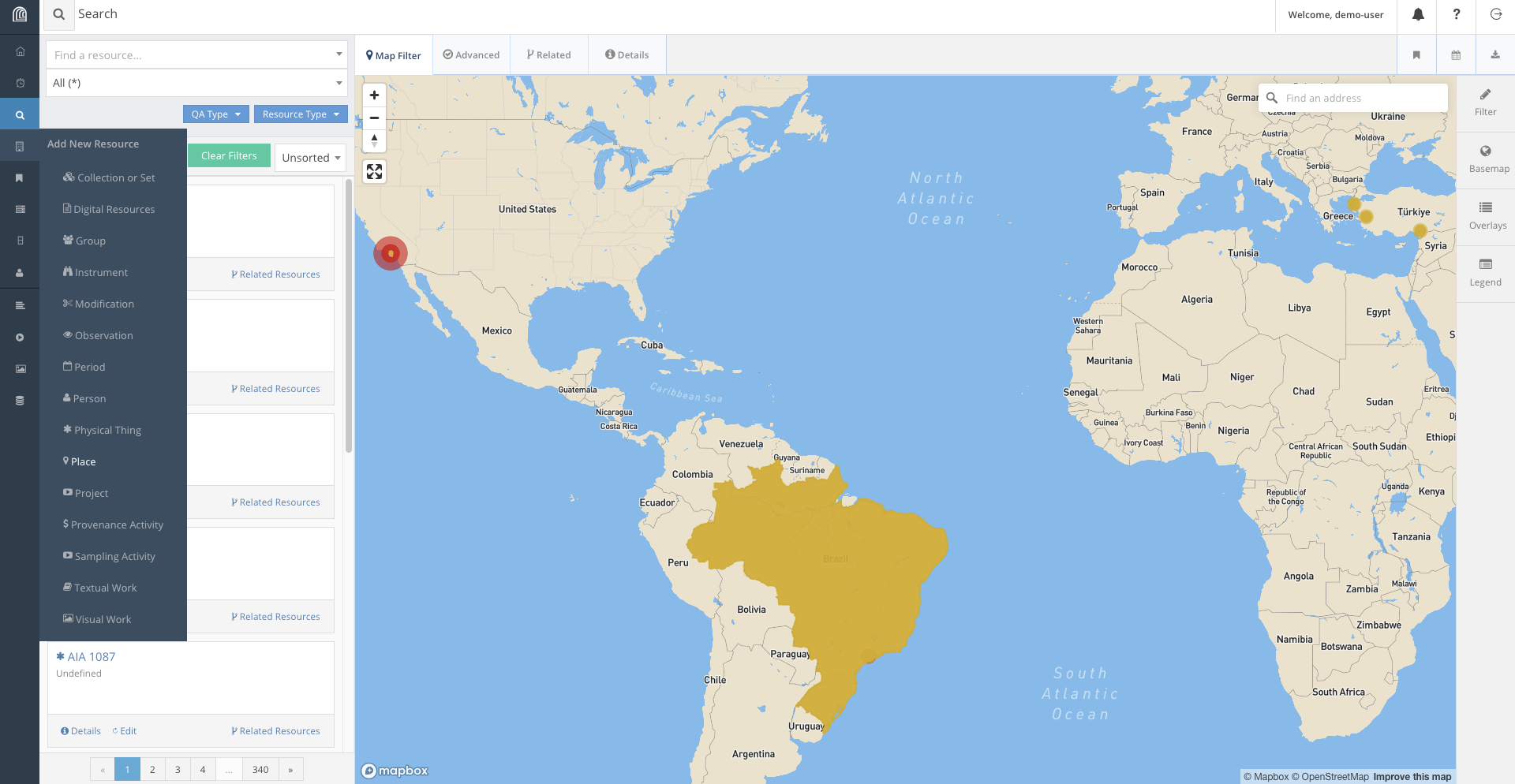Reset map bearing with compass icon
This screenshot has width=1515, height=784.
point(374,140)
